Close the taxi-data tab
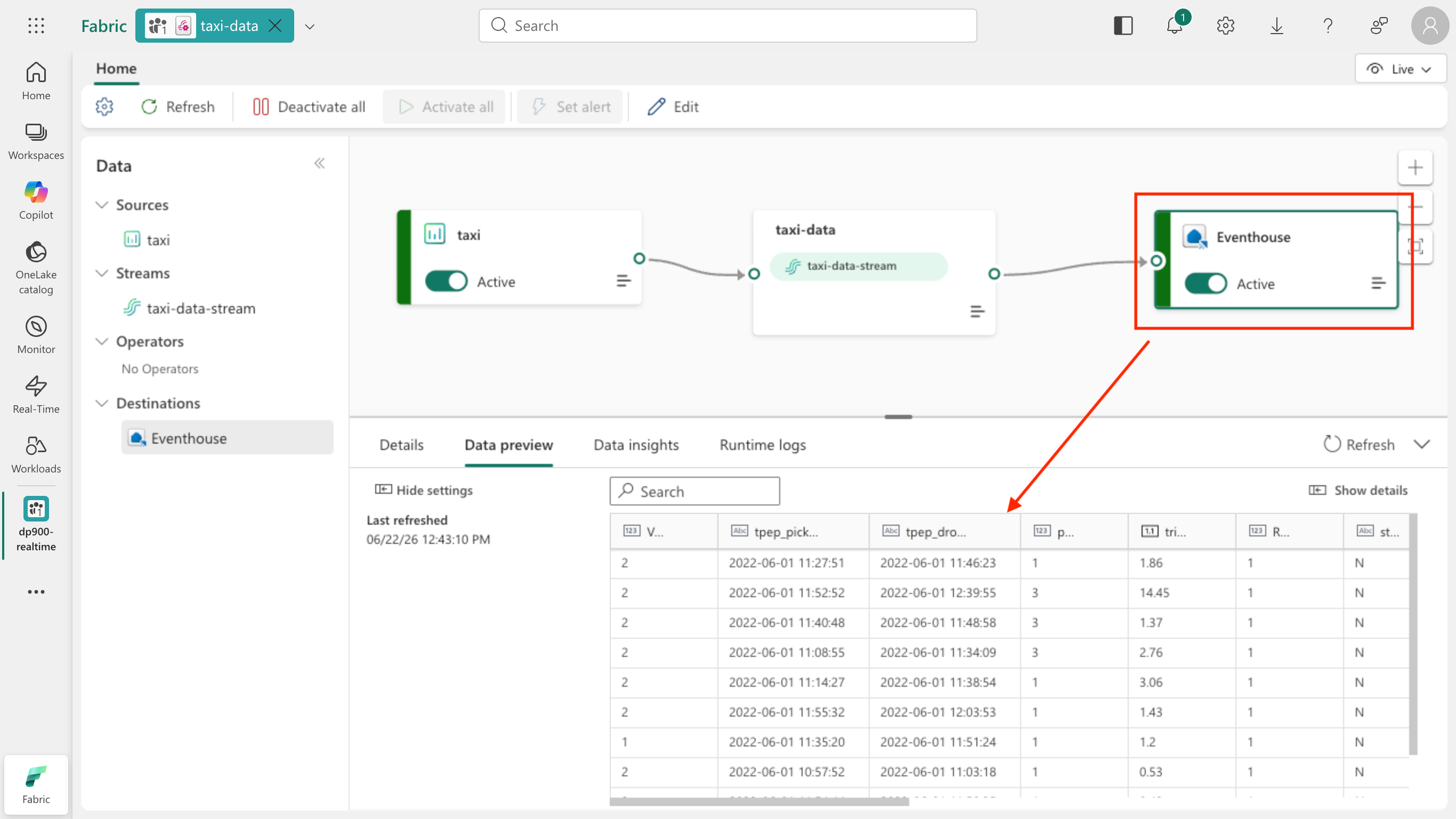This screenshot has height=819, width=1456. click(275, 26)
